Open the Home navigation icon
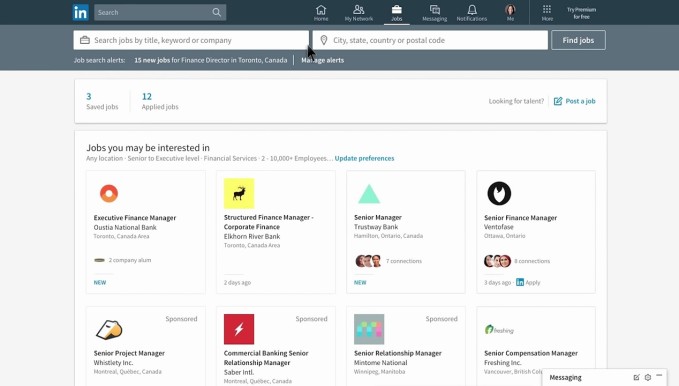Image resolution: width=679 pixels, height=386 pixels. 321,13
